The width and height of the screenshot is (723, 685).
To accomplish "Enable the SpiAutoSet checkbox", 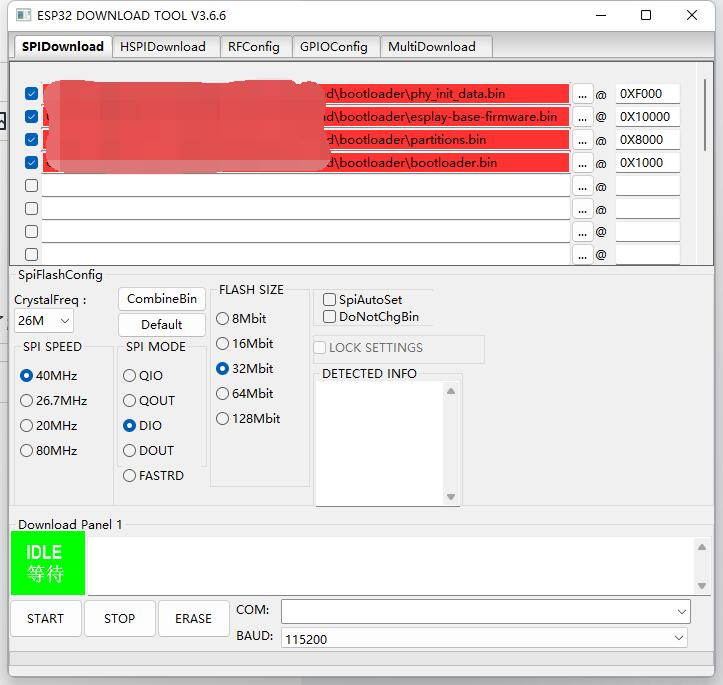I will click(330, 300).
